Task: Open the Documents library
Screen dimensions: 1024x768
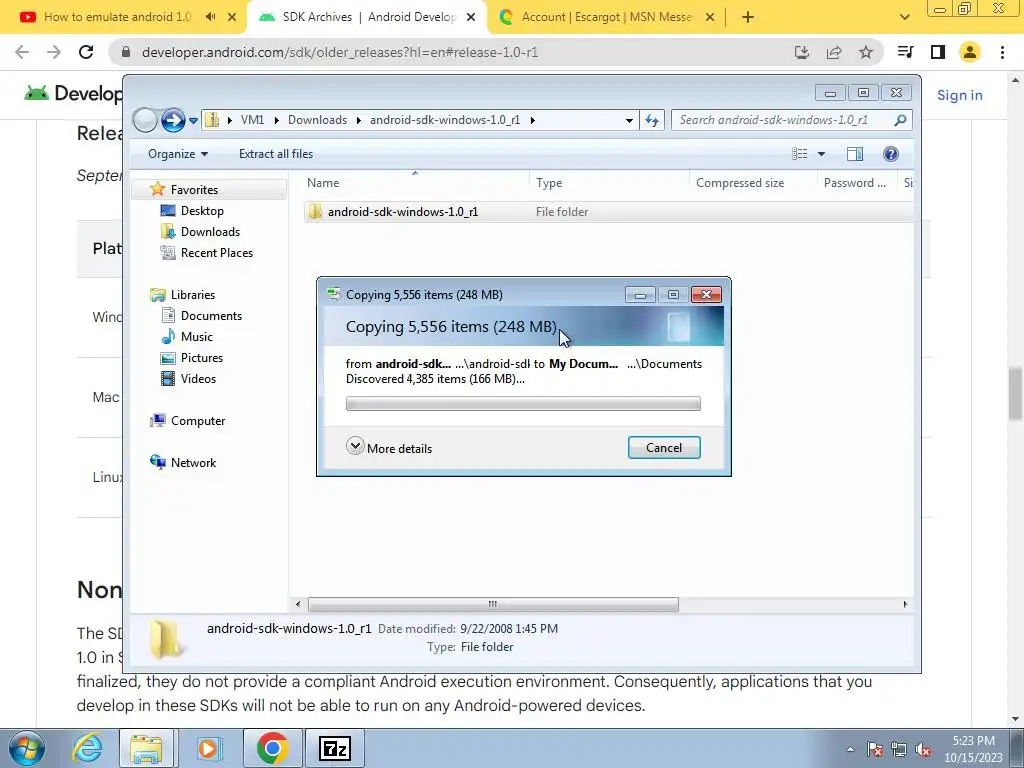Action: (211, 315)
